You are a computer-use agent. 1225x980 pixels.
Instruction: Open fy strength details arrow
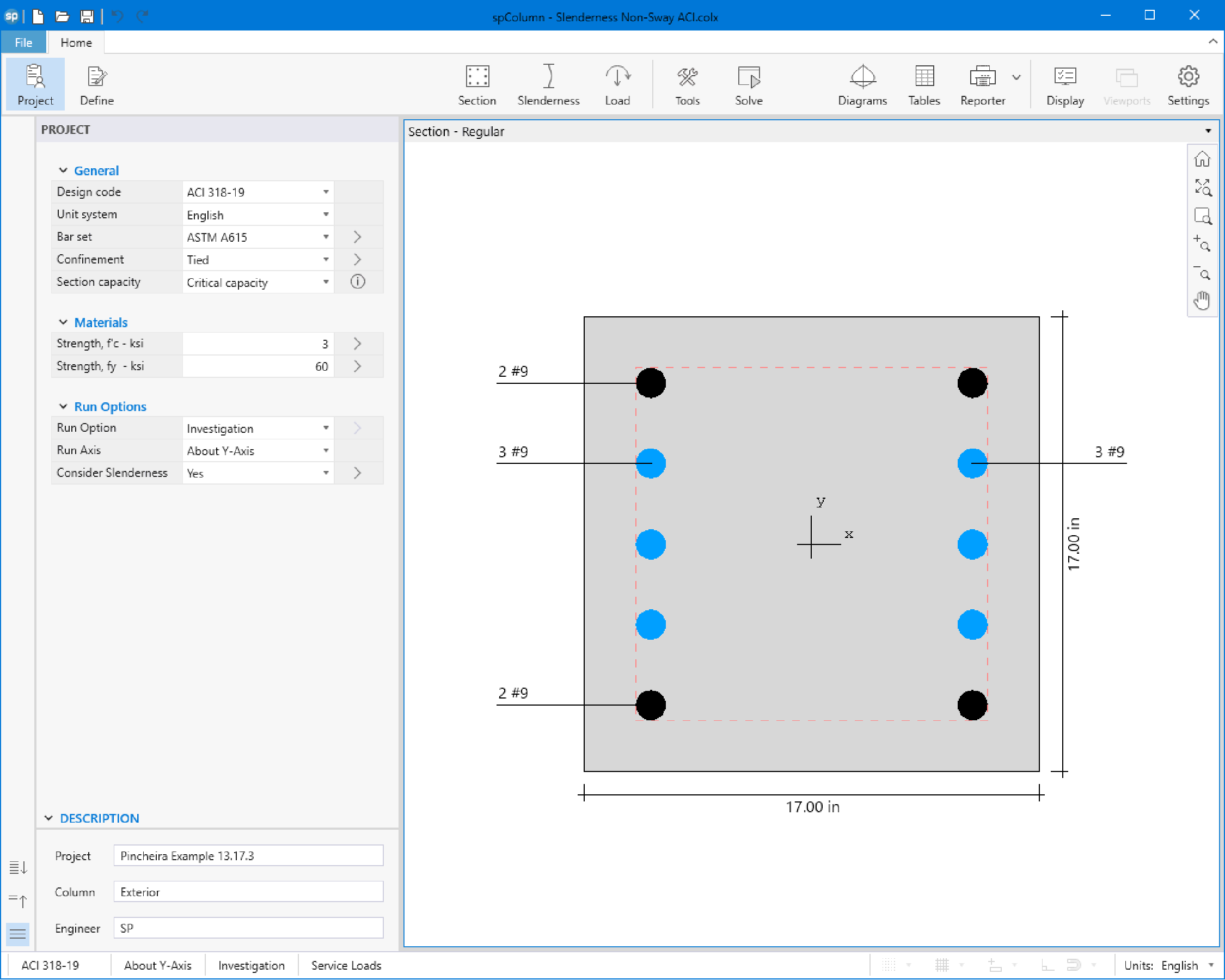pyautogui.click(x=357, y=366)
